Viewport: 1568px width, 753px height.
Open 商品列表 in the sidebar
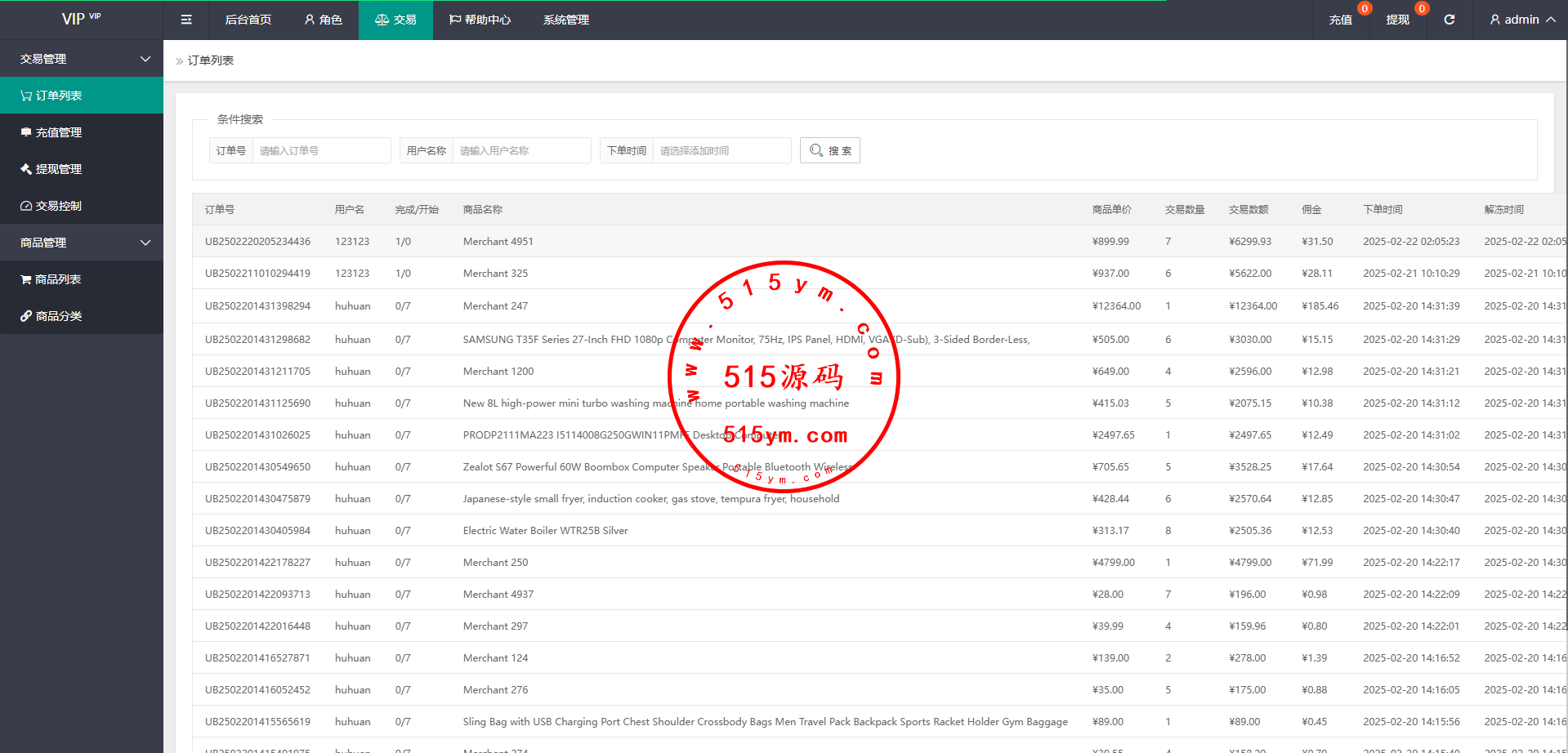82,279
